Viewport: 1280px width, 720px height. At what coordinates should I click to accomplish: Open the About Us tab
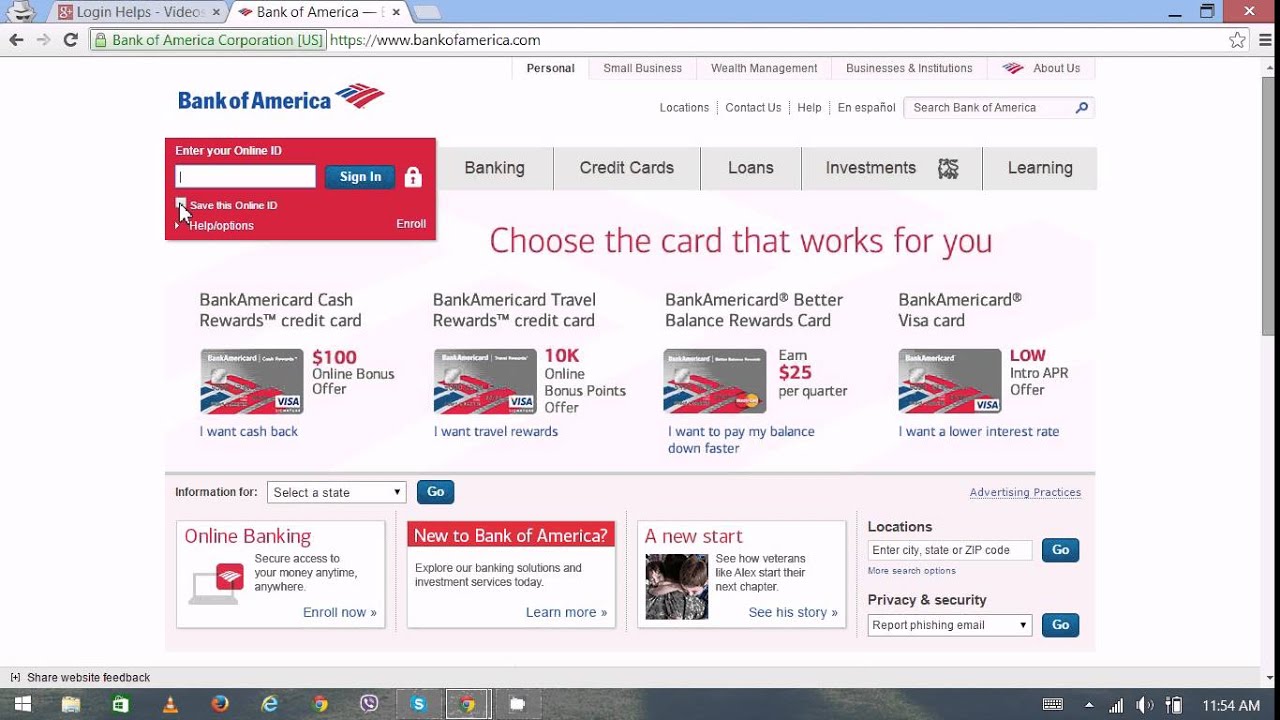point(1041,69)
